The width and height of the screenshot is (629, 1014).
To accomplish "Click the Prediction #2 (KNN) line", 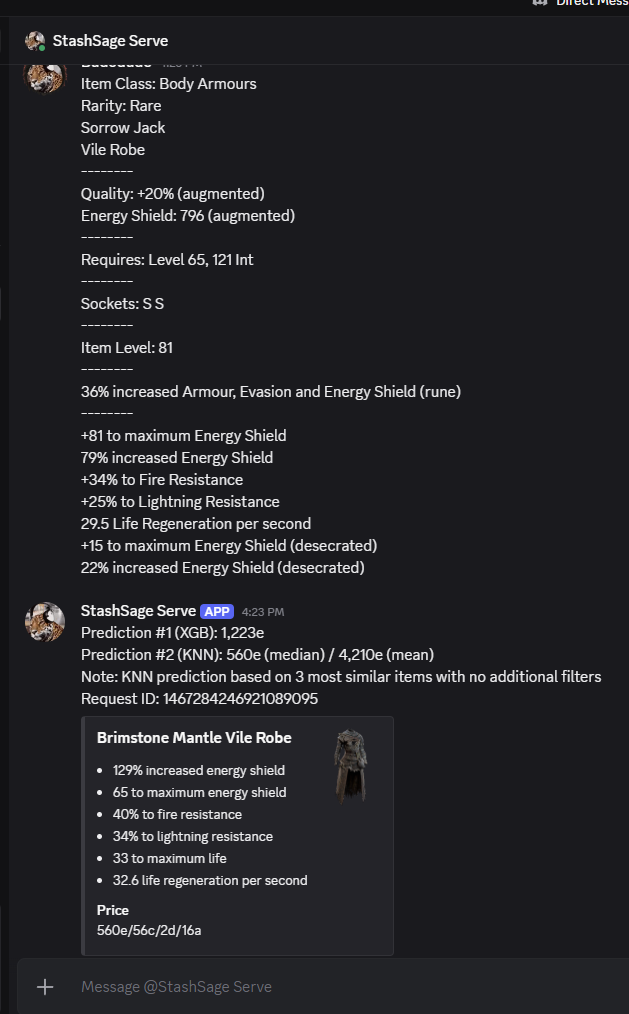I will click(257, 655).
